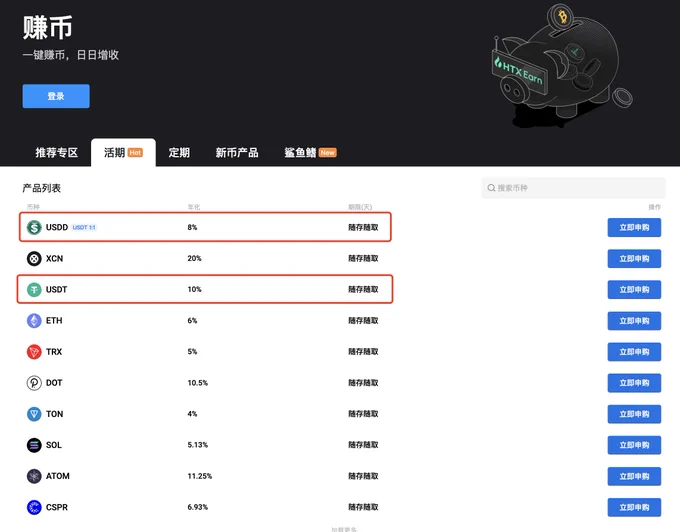Click 立即申购 for USDD
This screenshot has height=532, width=680.
(x=634, y=228)
